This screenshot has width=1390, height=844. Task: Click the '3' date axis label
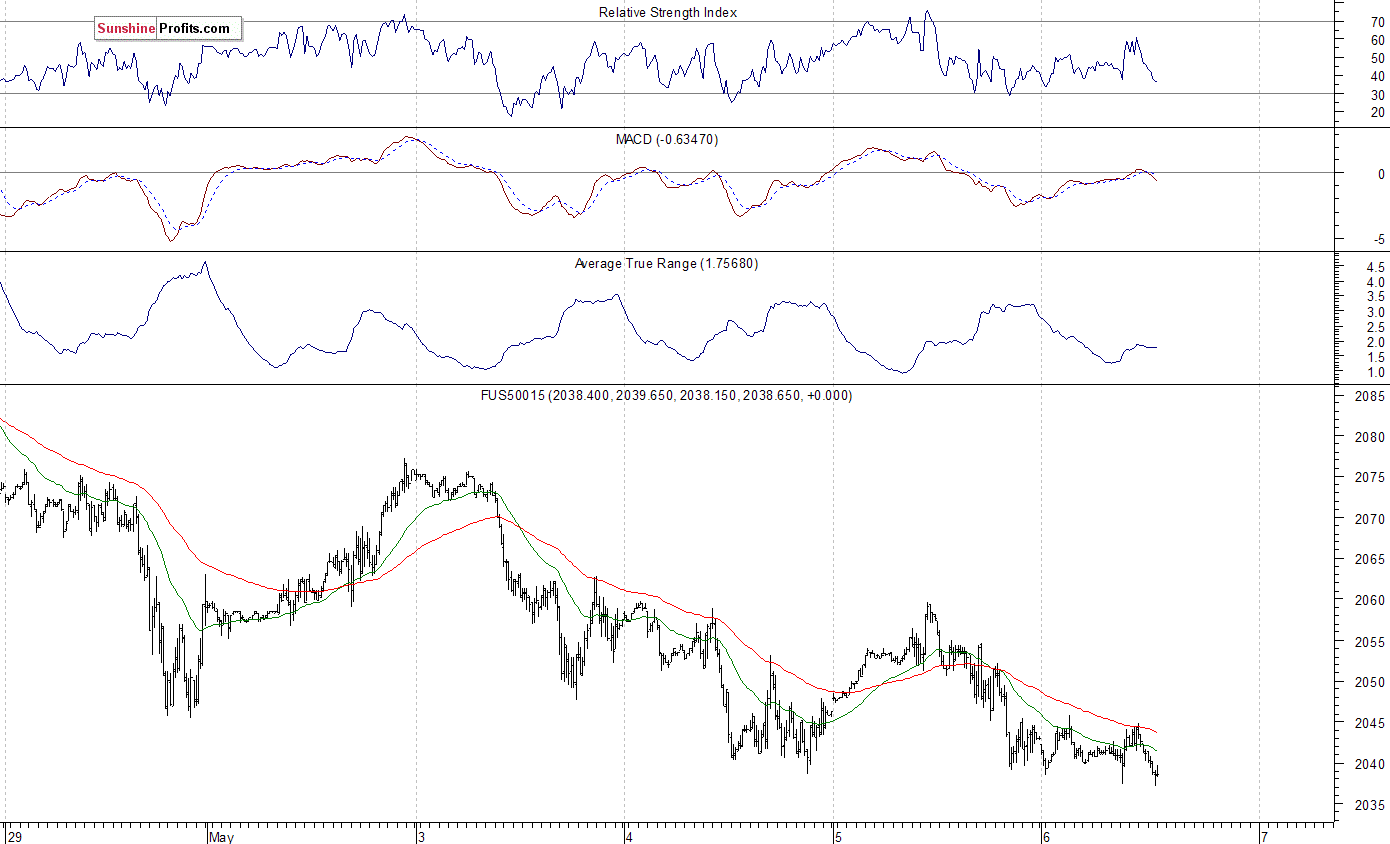point(422,836)
